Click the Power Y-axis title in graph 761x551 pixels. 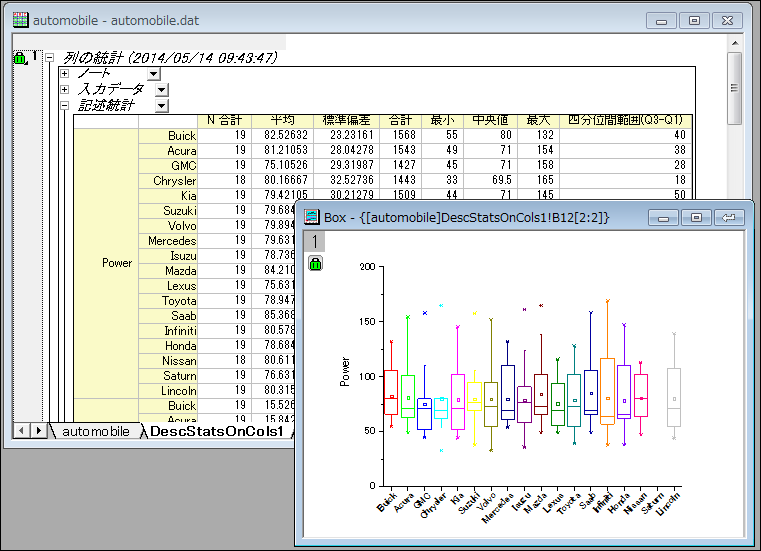(x=345, y=372)
